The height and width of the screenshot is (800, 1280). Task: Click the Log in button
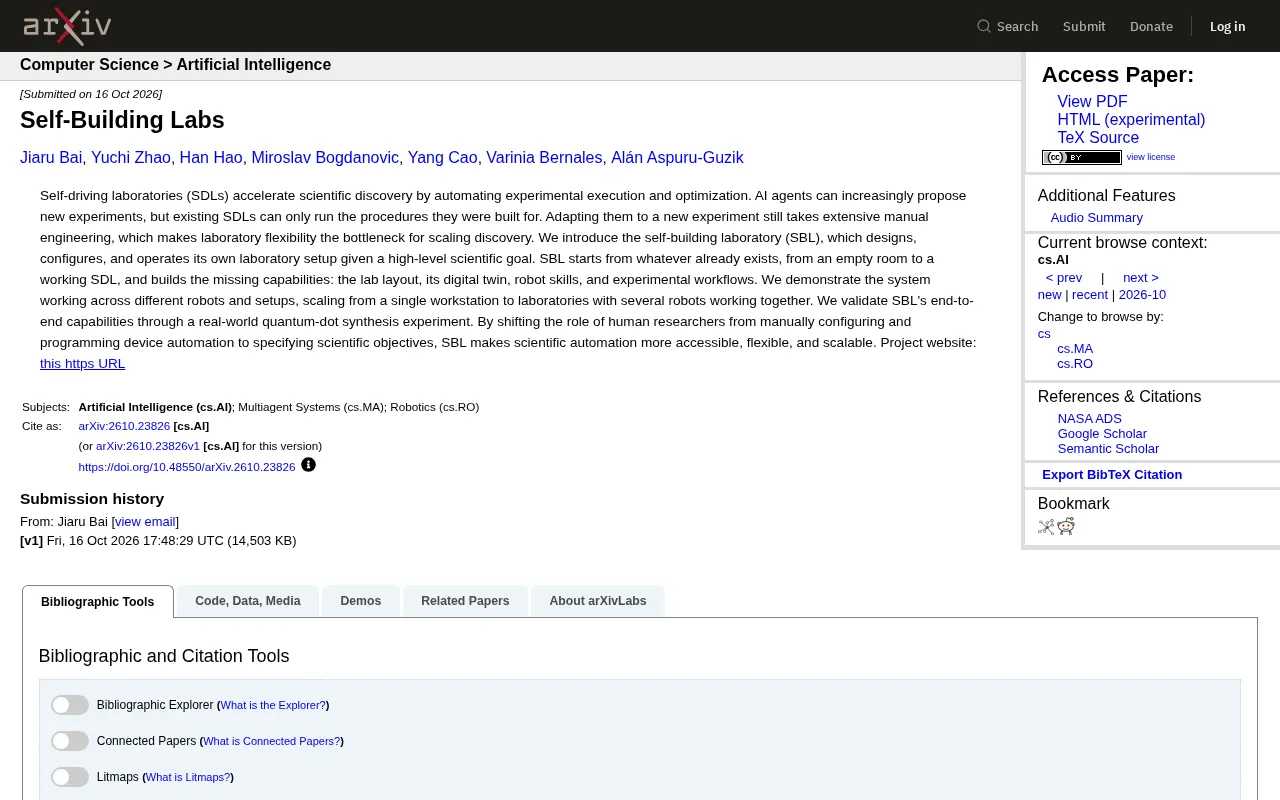click(1227, 26)
